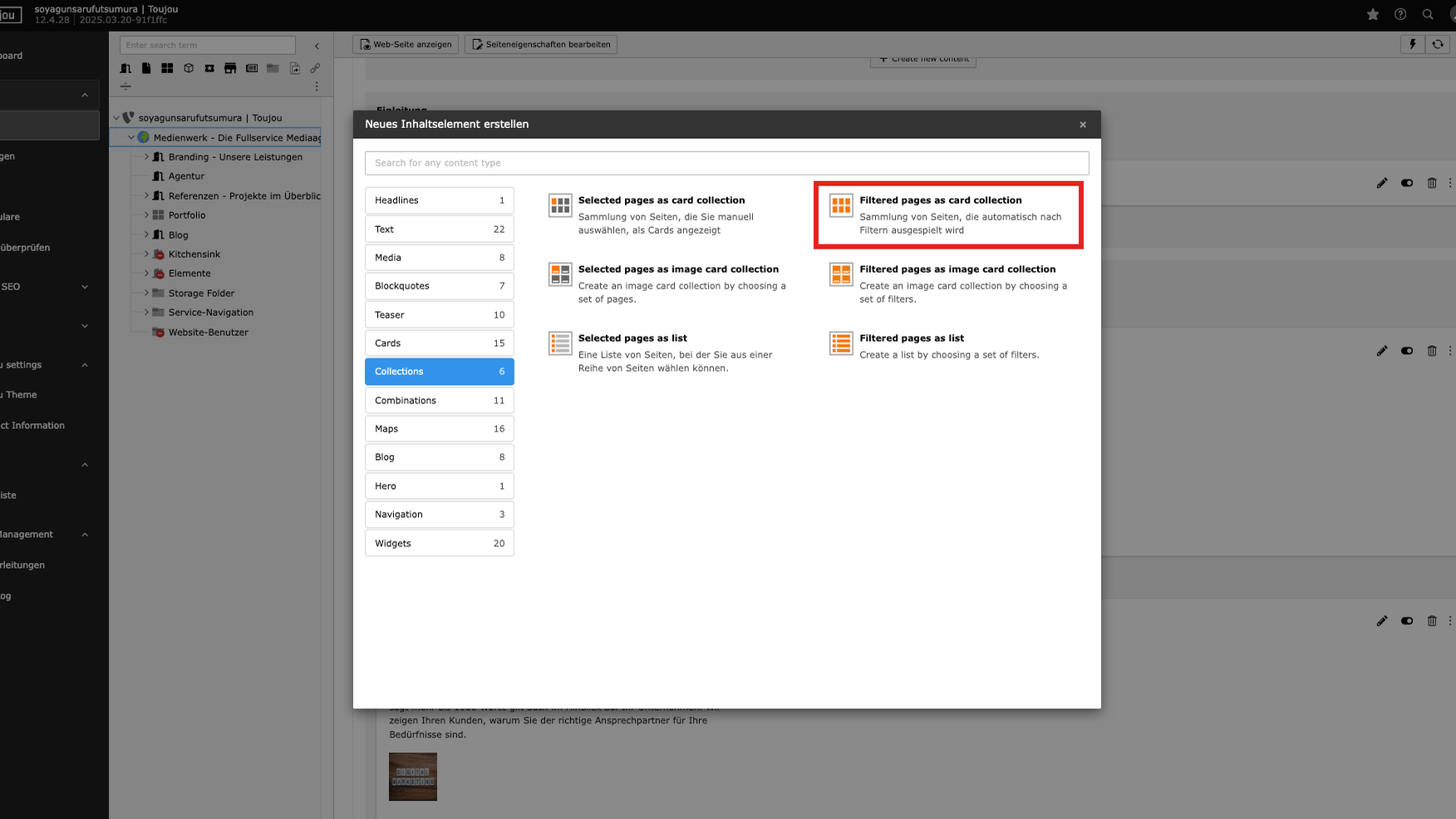Click the Search for any content type field
This screenshot has width=1456, height=819.
tap(726, 163)
